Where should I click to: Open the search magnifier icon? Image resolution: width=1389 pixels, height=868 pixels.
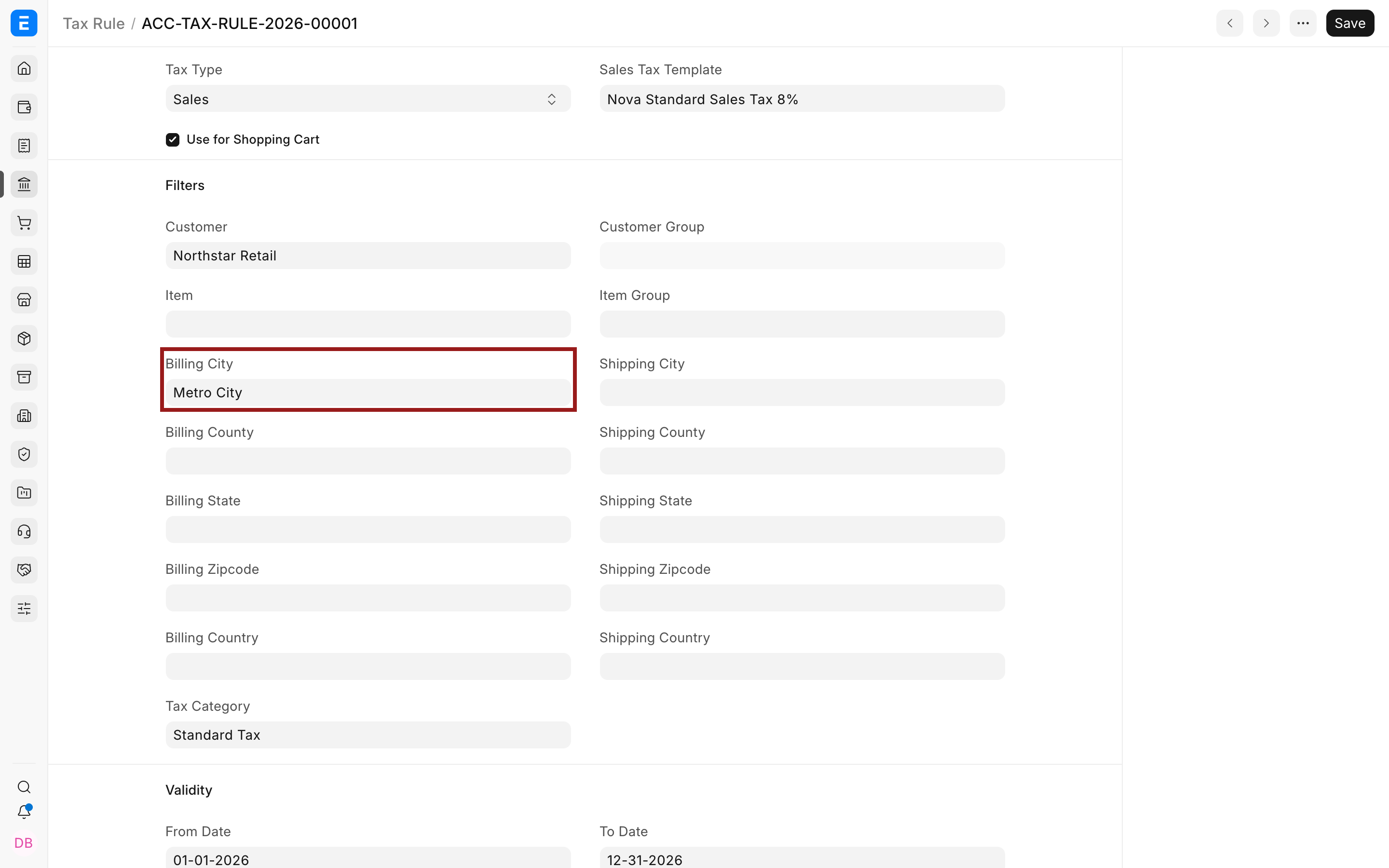tap(24, 787)
